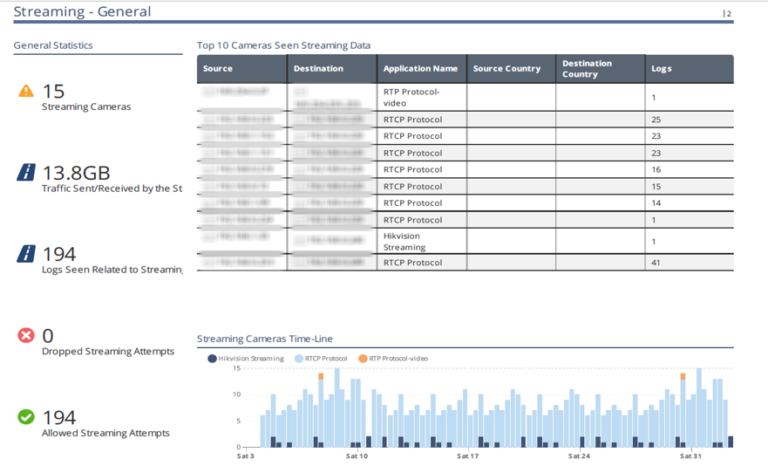Screen dimensions: 768x466
Task: Click the Application Name column header
Action: [x=422, y=69]
